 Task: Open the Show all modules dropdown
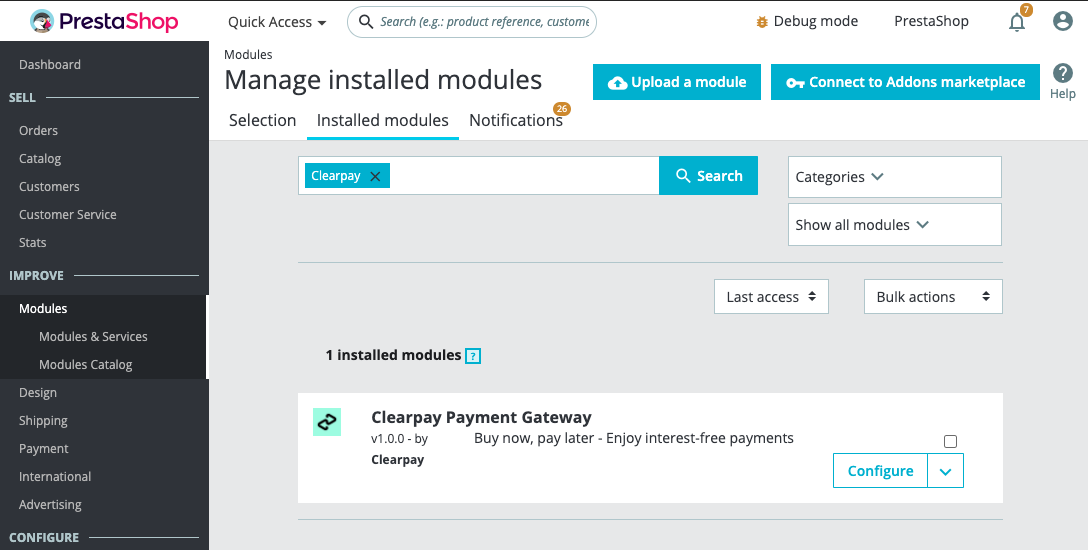pyautogui.click(x=894, y=225)
